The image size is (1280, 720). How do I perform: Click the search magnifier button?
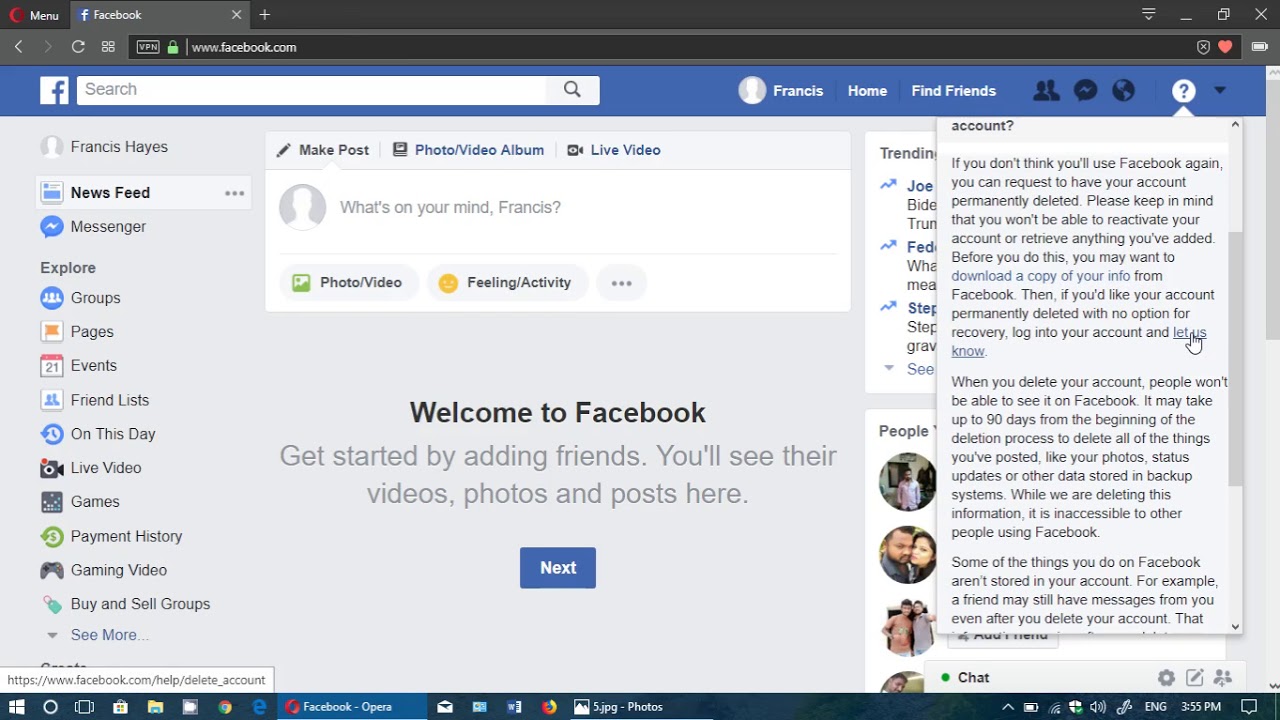(572, 90)
